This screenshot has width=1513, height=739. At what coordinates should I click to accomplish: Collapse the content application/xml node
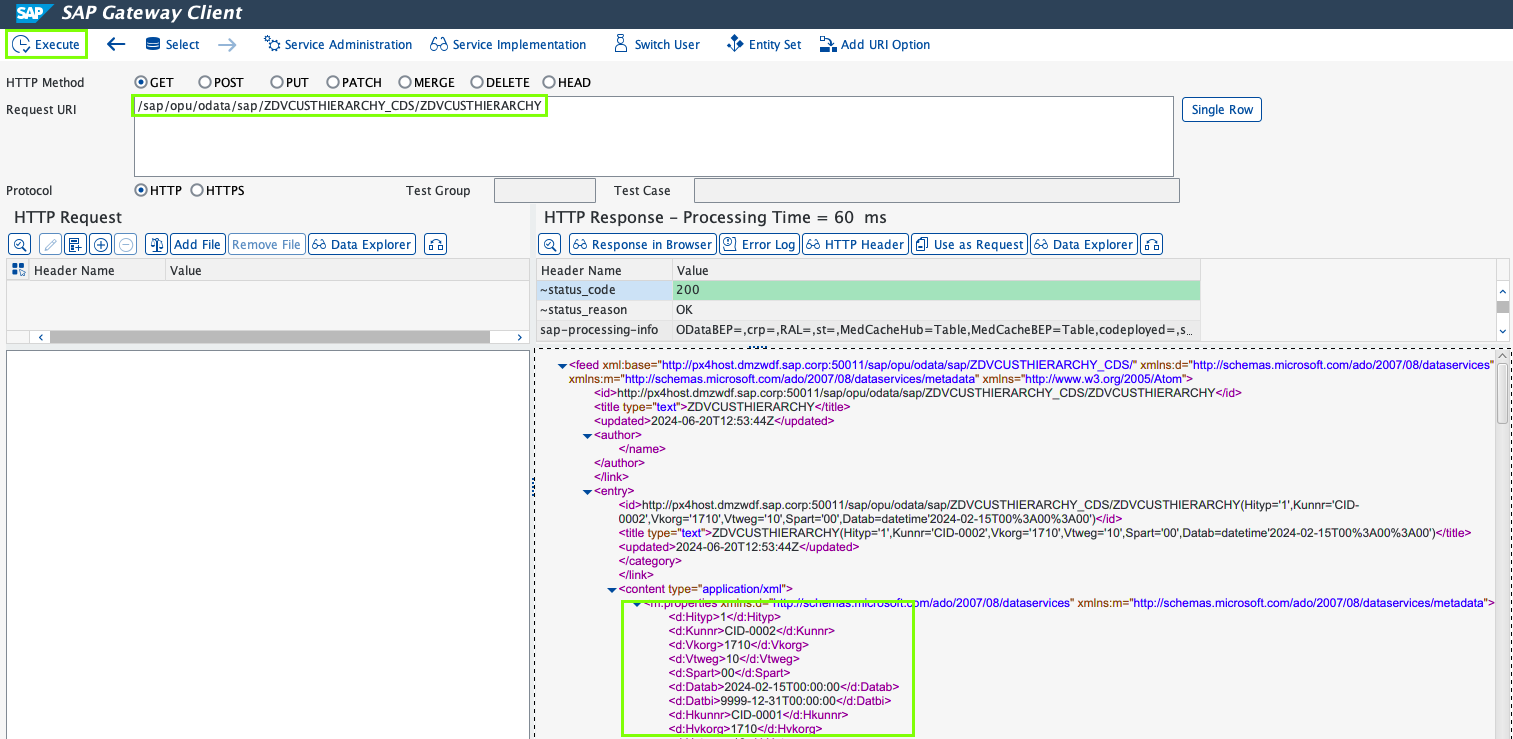[x=611, y=589]
